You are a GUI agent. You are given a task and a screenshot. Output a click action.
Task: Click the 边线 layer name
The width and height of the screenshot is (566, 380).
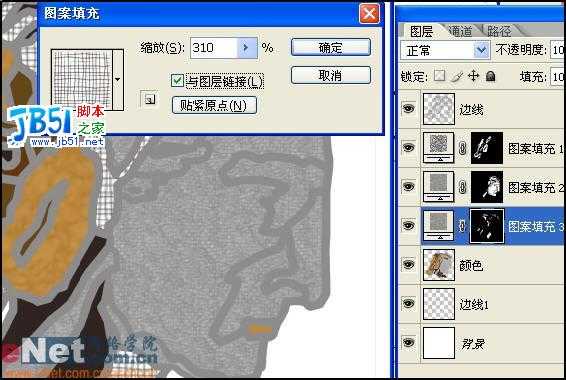click(x=471, y=109)
